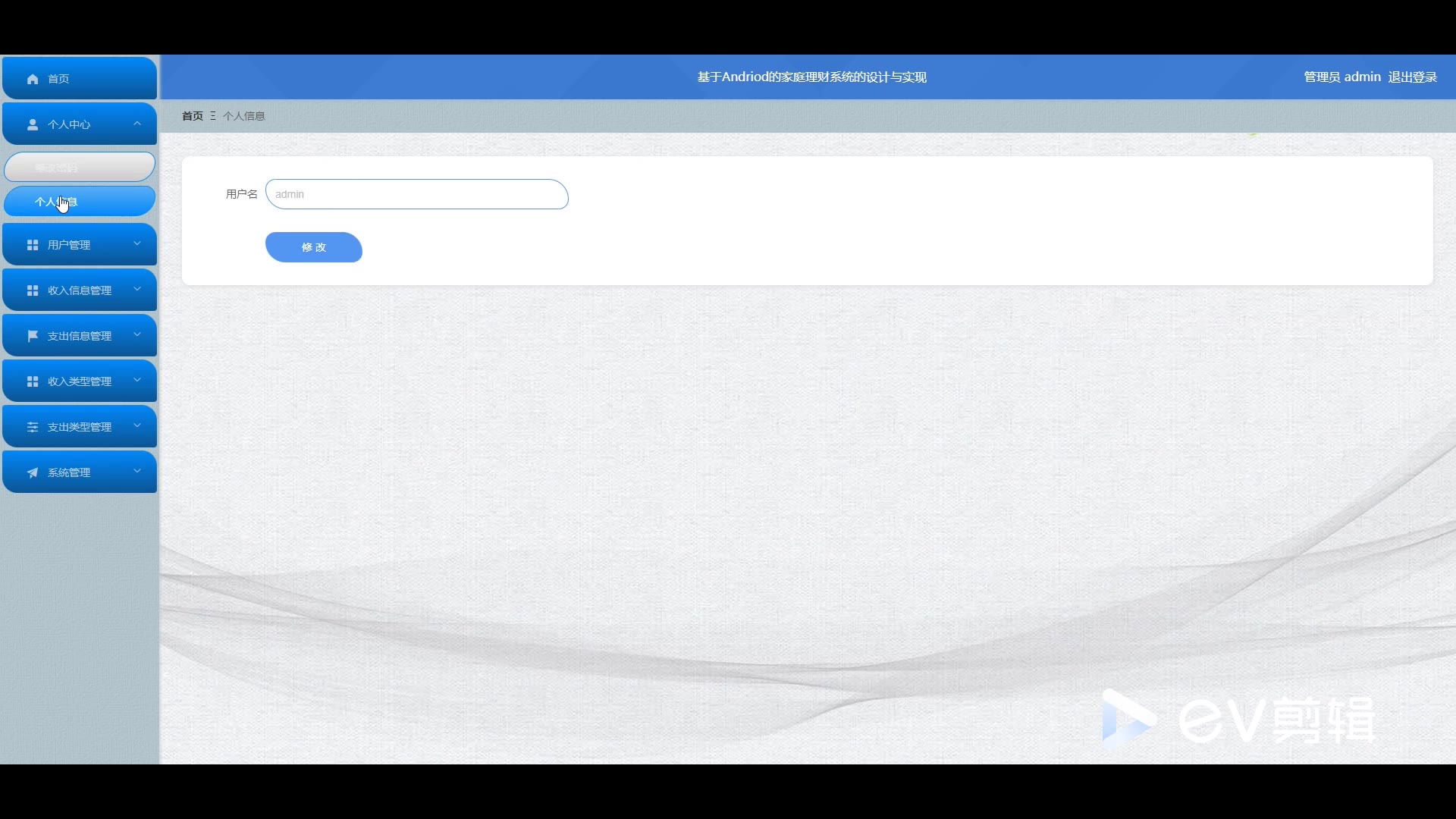Screen dimensions: 1456x819
Task: Click the 基于Andriod的家庭理财系统 header title
Action: tap(812, 77)
